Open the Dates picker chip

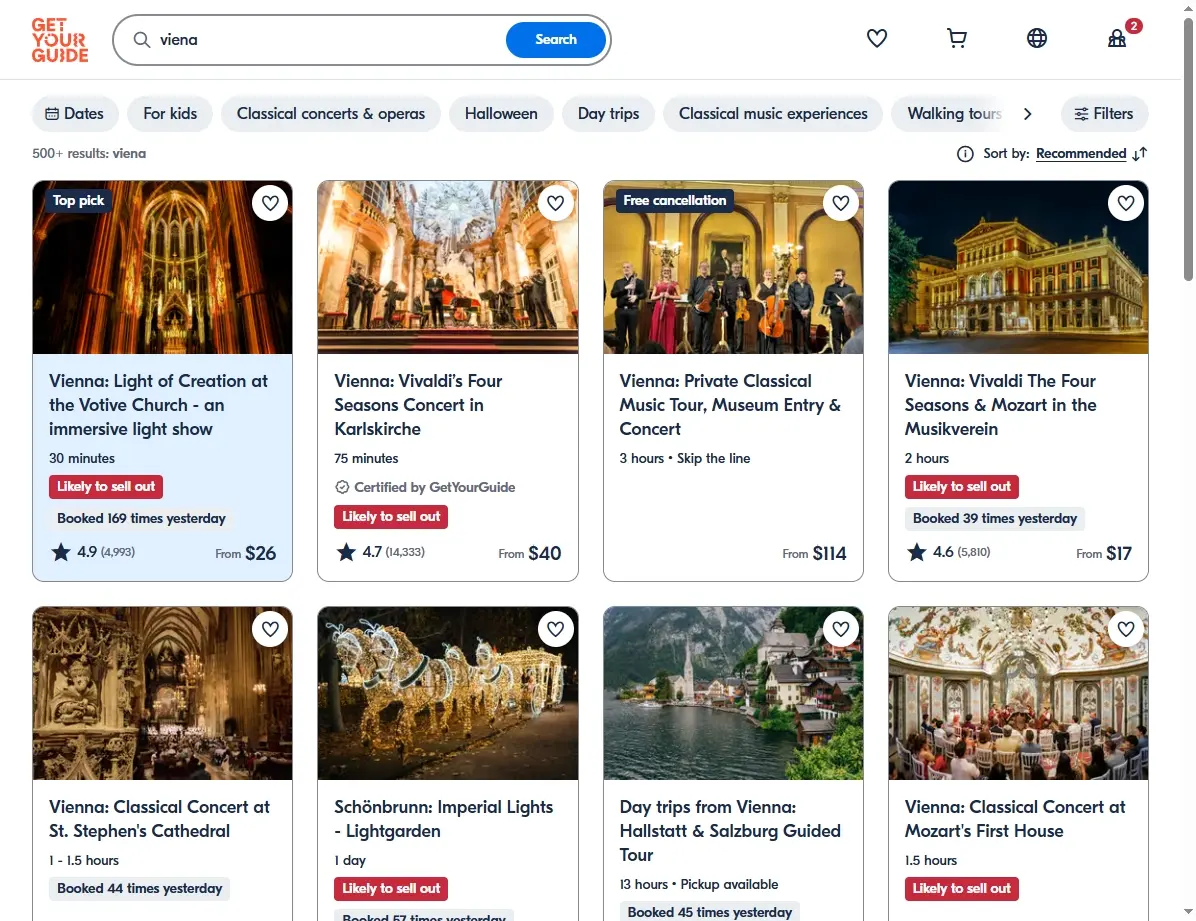pyautogui.click(x=75, y=114)
